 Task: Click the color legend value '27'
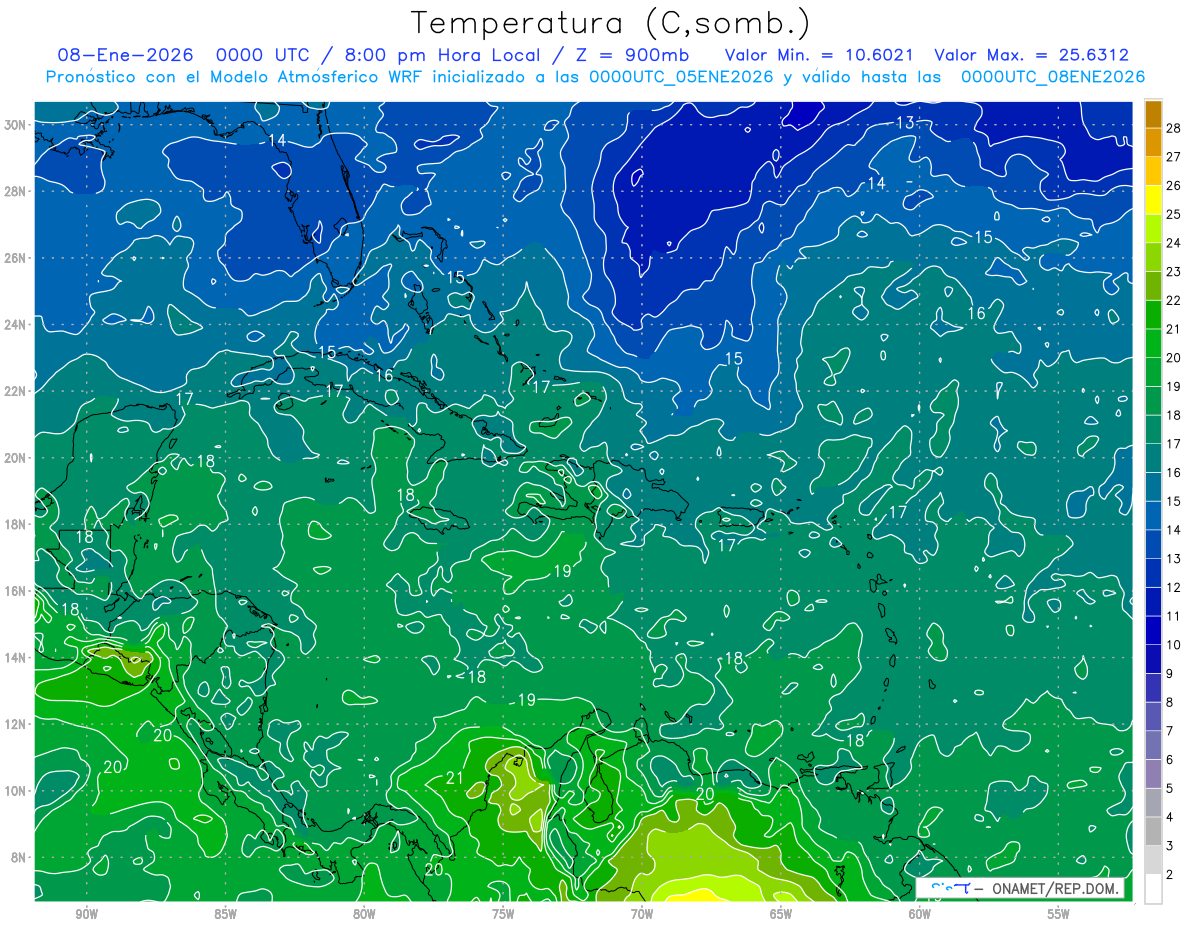click(x=1174, y=157)
